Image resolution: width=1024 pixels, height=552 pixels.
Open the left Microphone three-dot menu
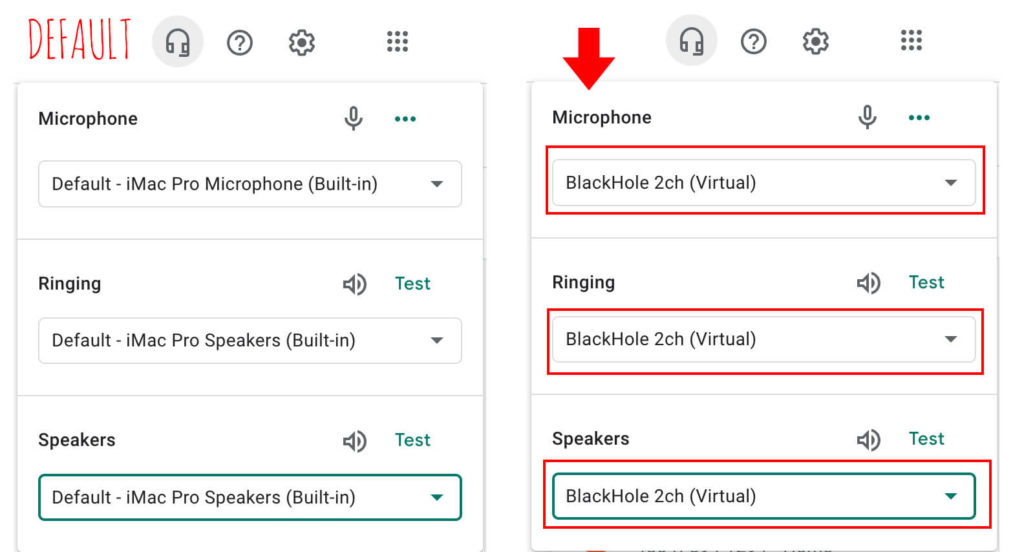pyautogui.click(x=405, y=119)
